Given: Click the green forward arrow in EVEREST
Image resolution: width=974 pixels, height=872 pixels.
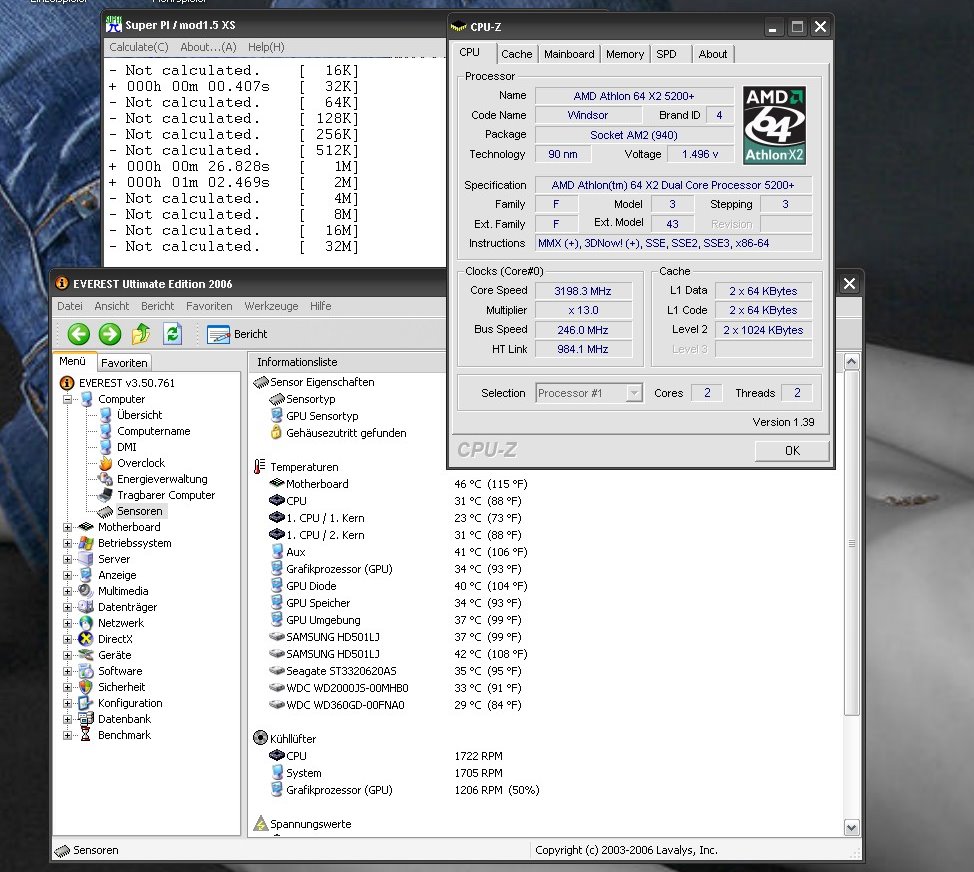Looking at the screenshot, I should [x=110, y=334].
